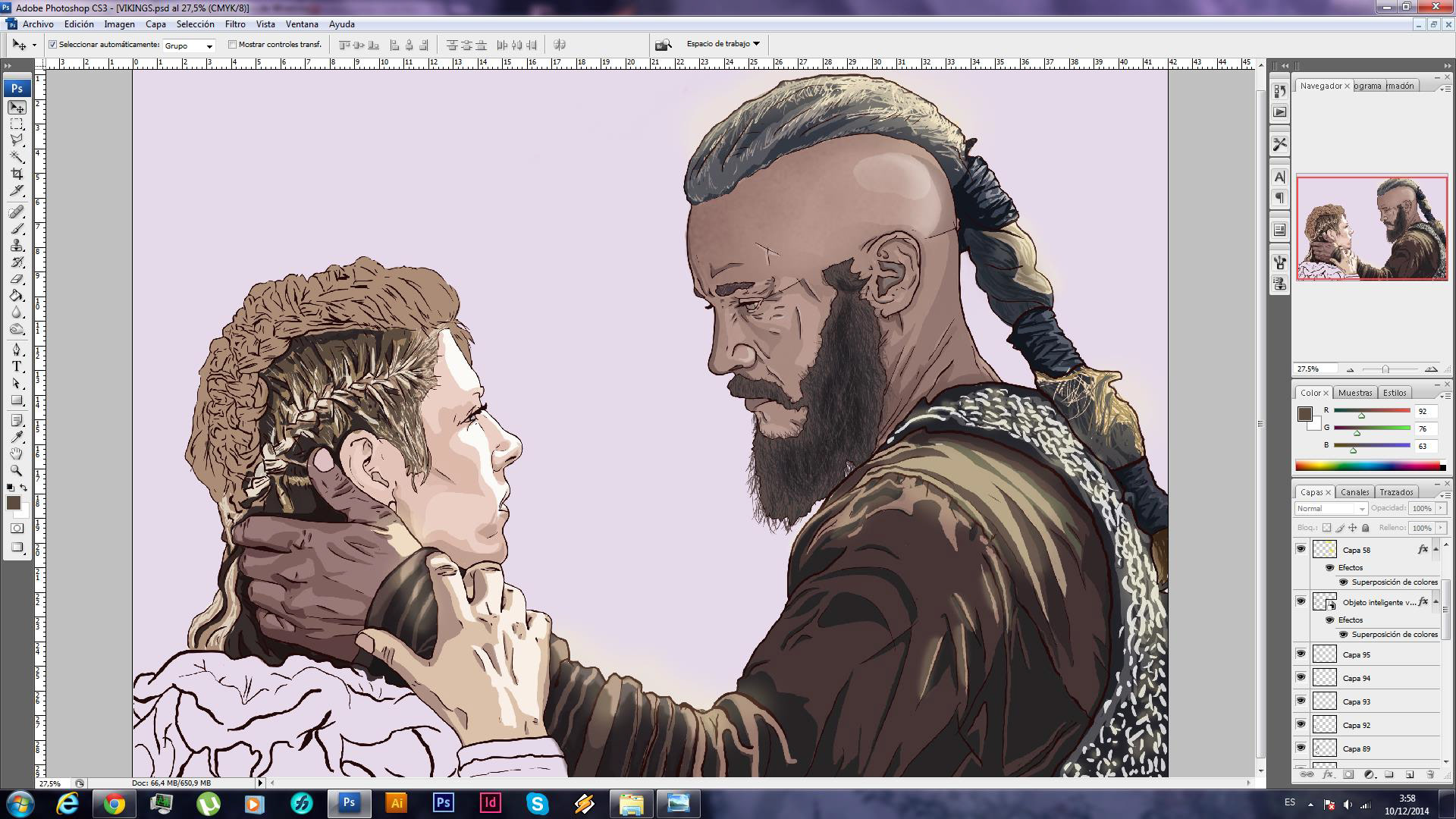Enable Mostrar controles transf. checkbox

pos(233,45)
